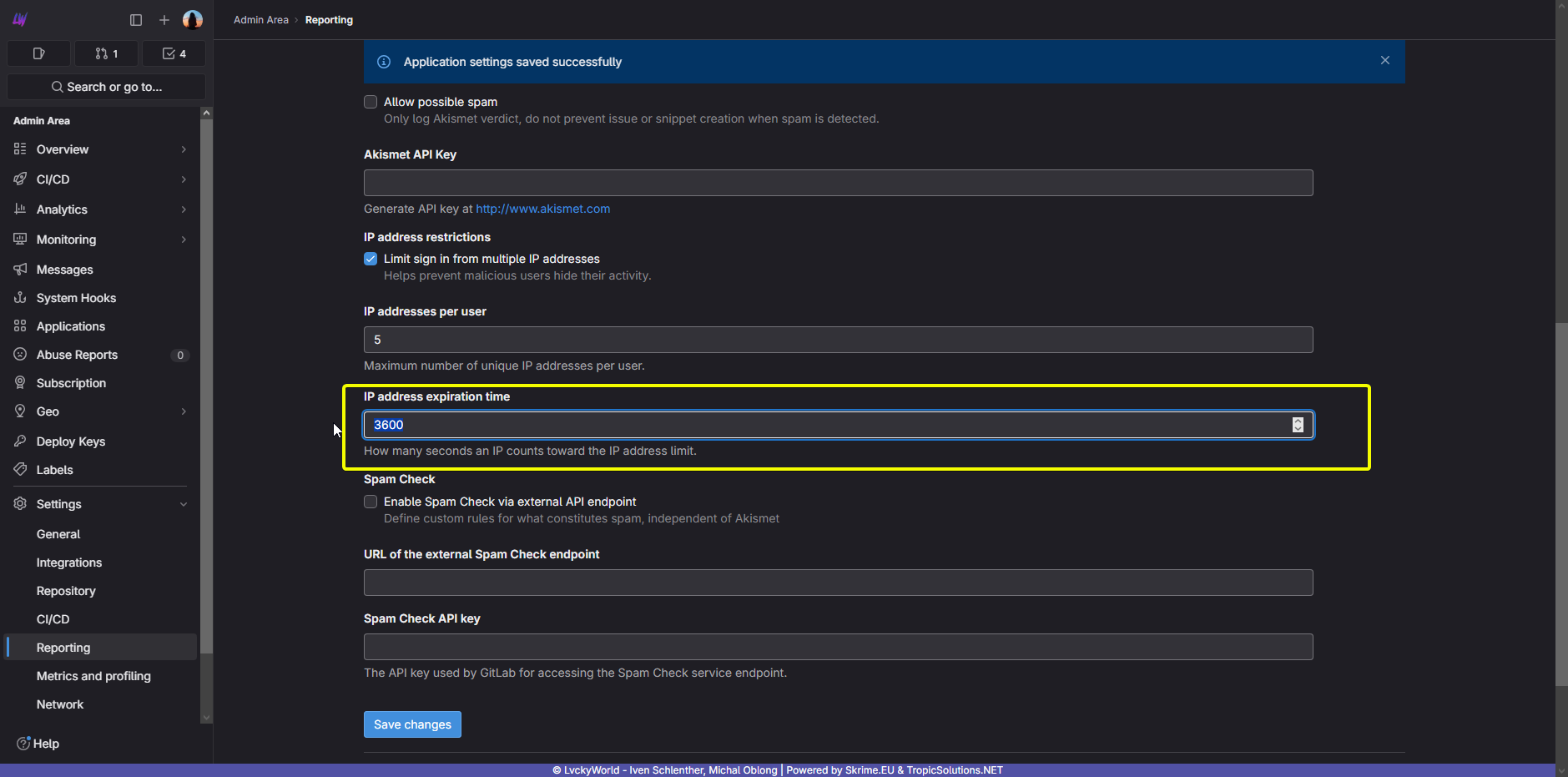Open Metrics and profiling settings page
This screenshot has height=777, width=1568.
click(93, 676)
